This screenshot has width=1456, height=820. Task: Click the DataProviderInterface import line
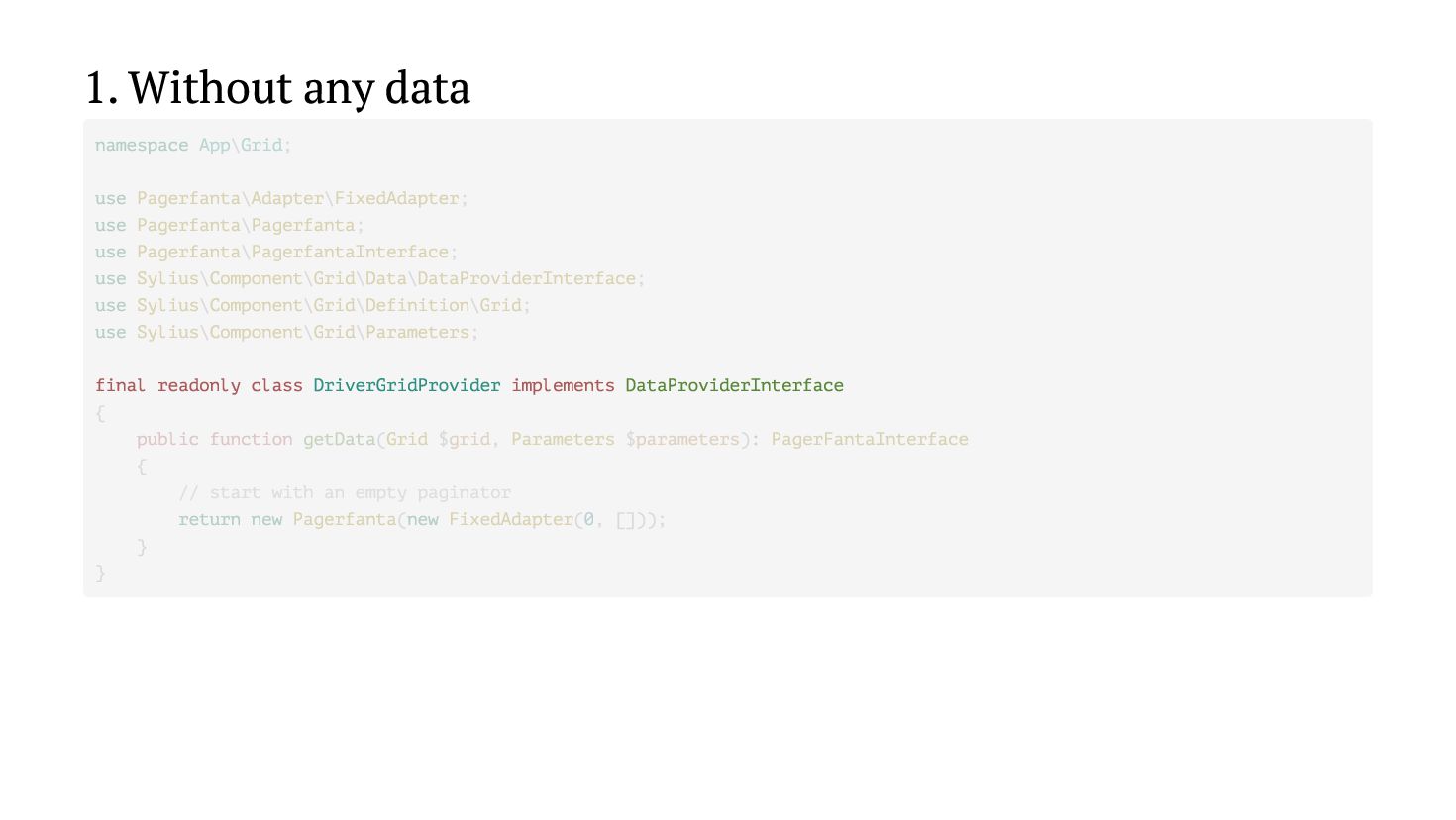pyautogui.click(x=385, y=278)
